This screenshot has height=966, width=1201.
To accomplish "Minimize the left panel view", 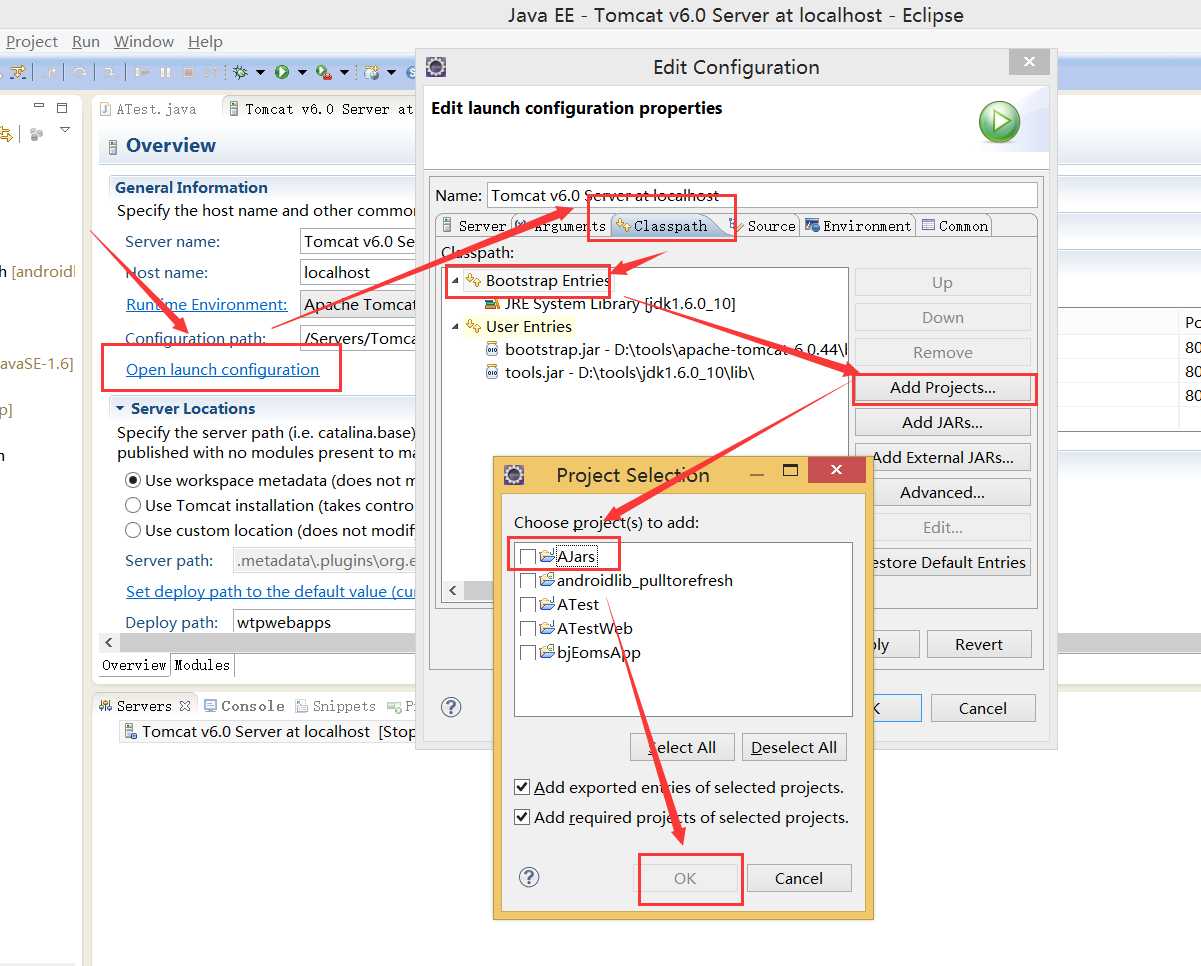I will pyautogui.click(x=40, y=106).
